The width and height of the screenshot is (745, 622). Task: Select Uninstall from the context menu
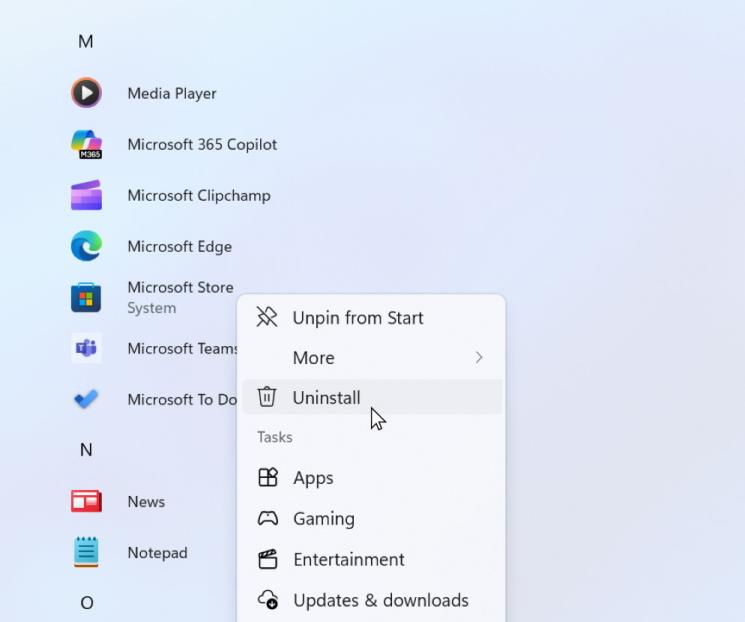tap(372, 397)
